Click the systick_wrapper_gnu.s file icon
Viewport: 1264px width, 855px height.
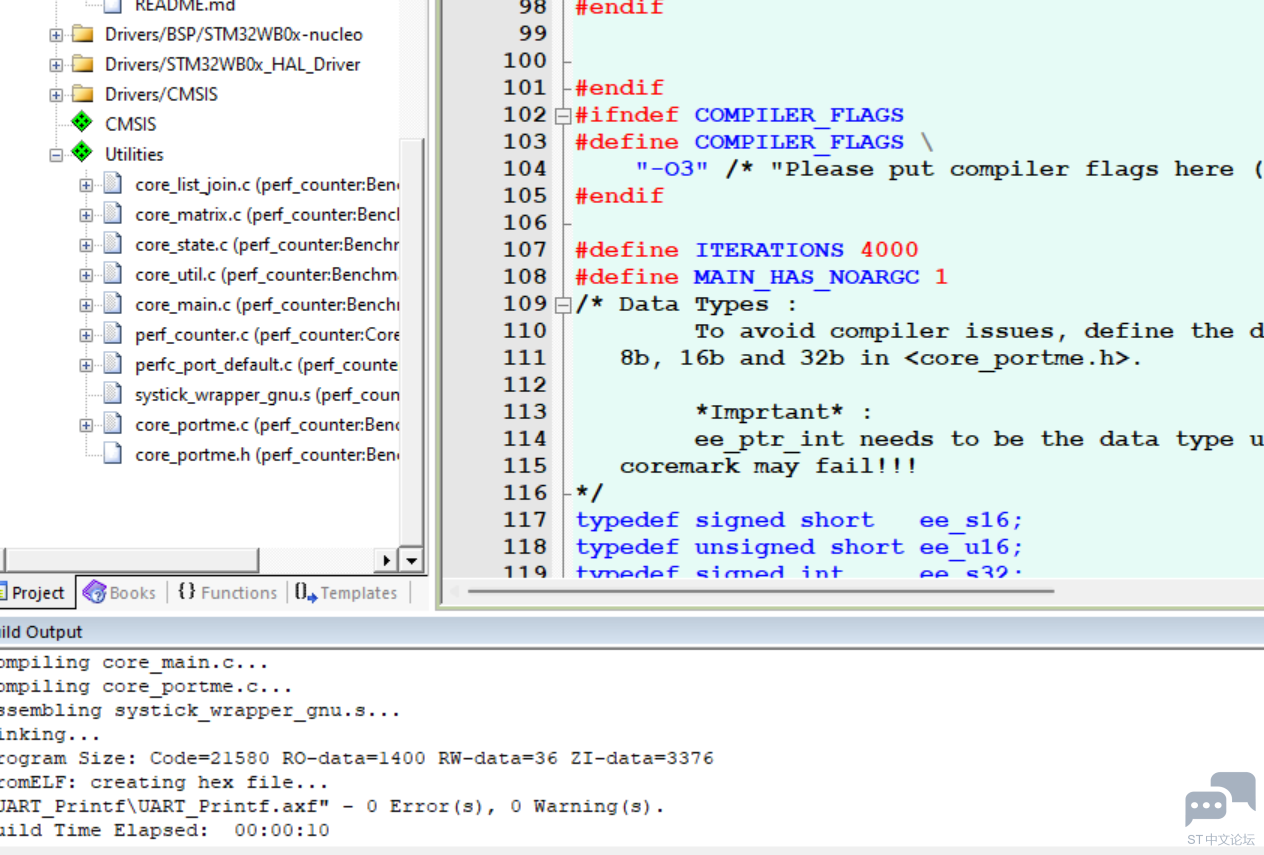pos(114,394)
